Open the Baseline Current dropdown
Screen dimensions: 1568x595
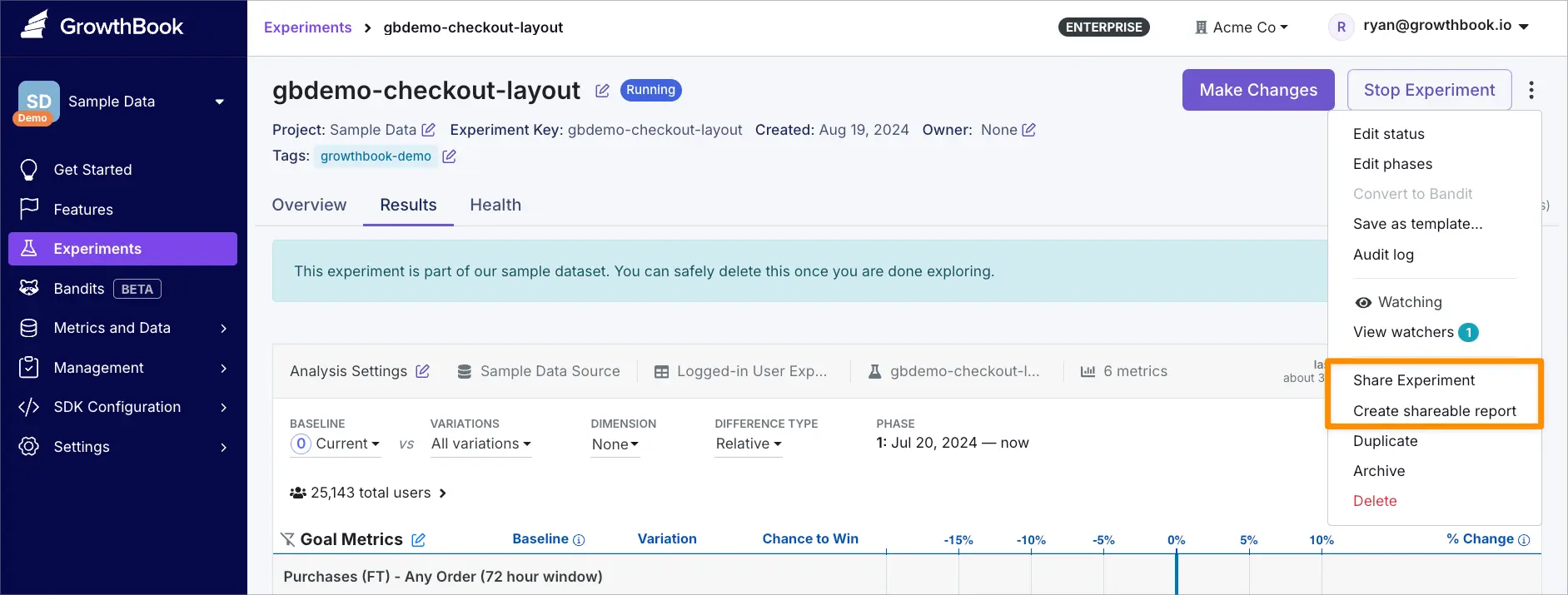336,444
